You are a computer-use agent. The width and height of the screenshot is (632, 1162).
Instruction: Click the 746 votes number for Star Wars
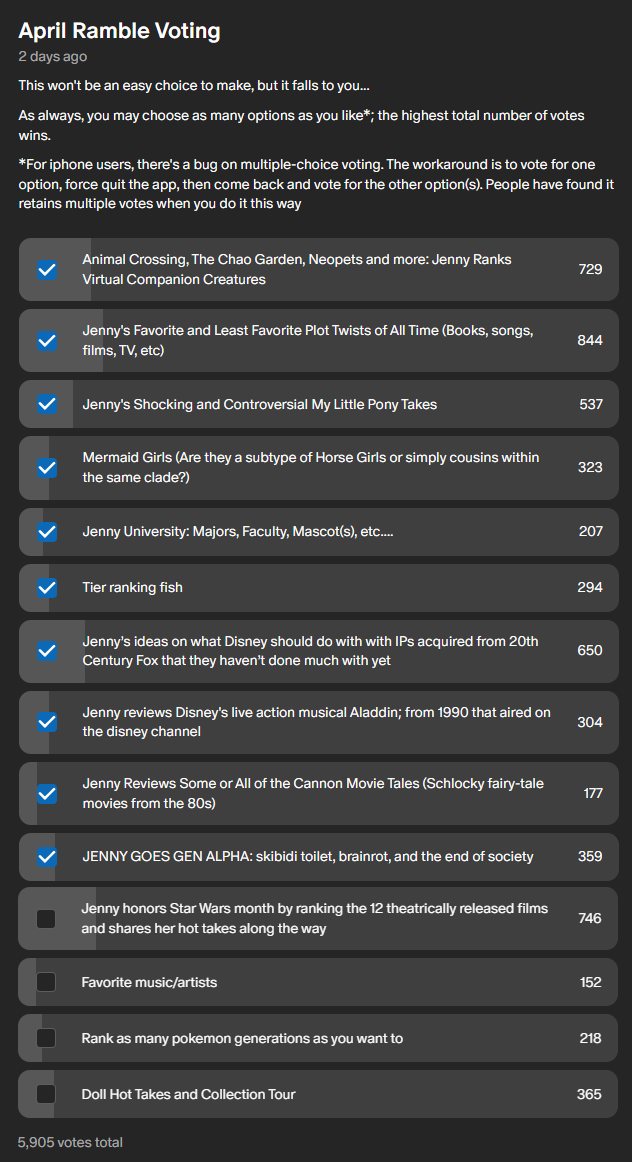590,918
